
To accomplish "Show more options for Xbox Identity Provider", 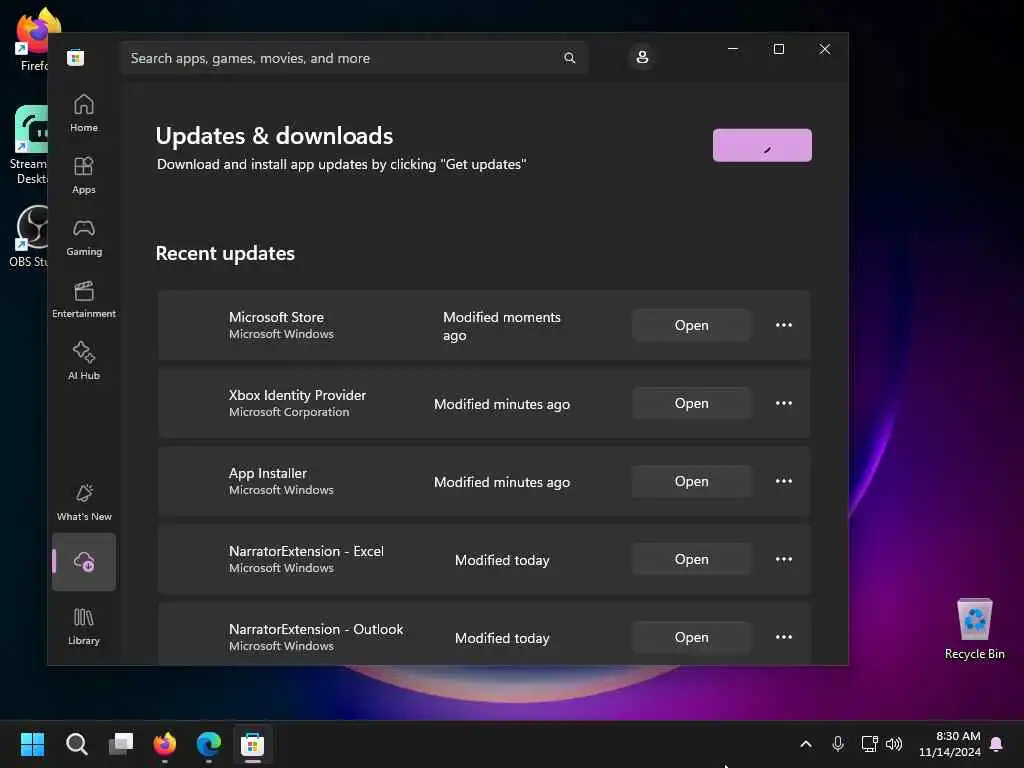I will tap(784, 404).
